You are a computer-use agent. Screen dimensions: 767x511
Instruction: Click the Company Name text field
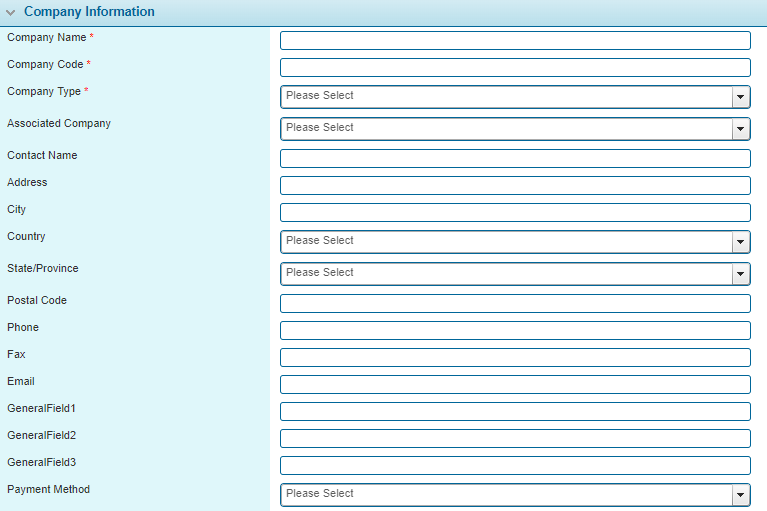[x=515, y=41]
